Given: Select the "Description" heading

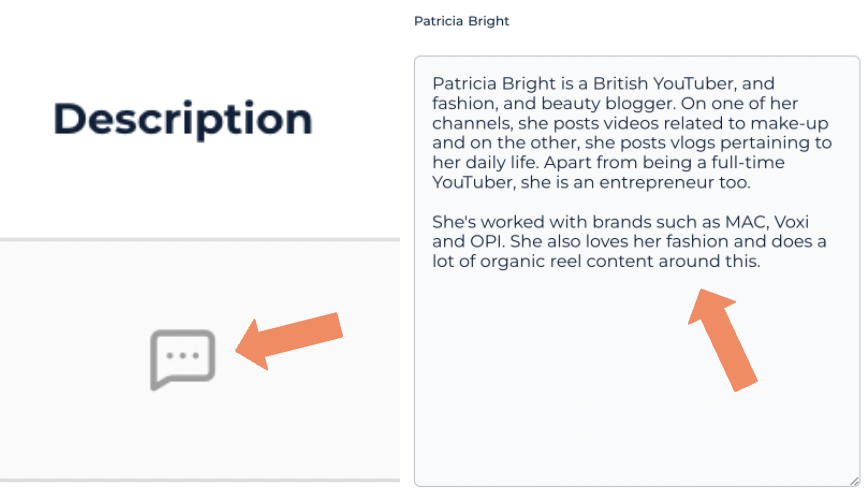Looking at the screenshot, I should (183, 119).
